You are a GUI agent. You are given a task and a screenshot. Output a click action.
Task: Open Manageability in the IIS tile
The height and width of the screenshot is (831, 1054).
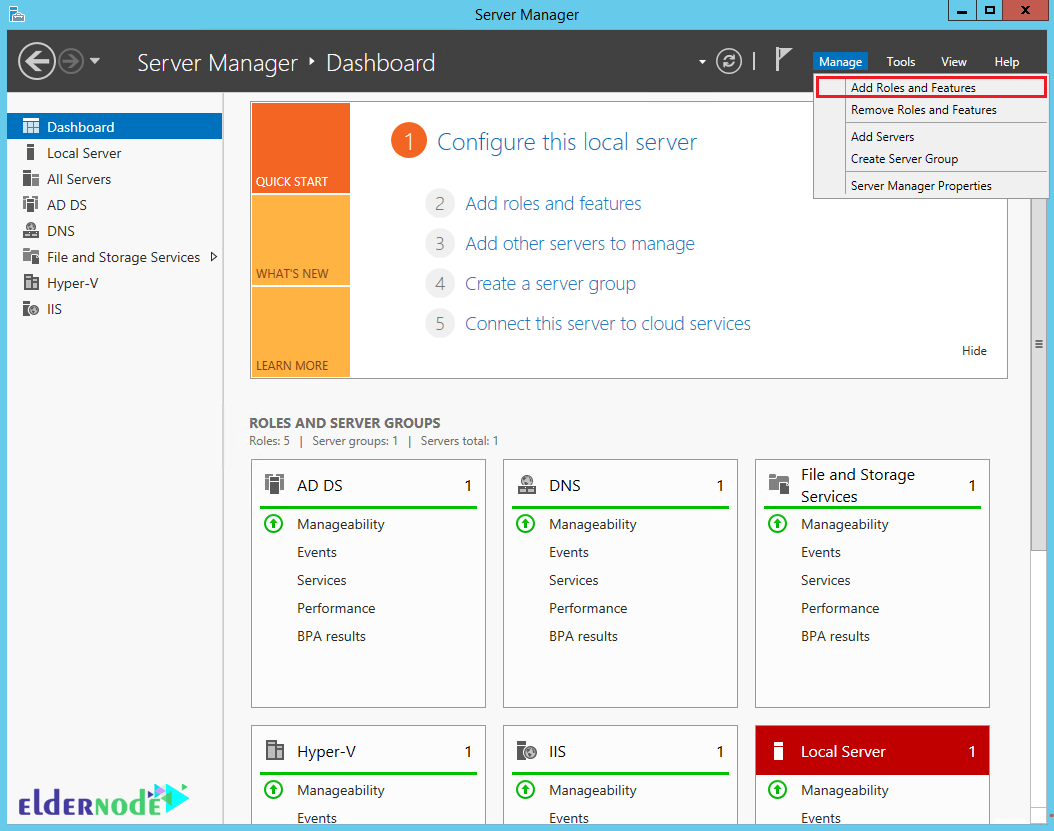(x=592, y=790)
